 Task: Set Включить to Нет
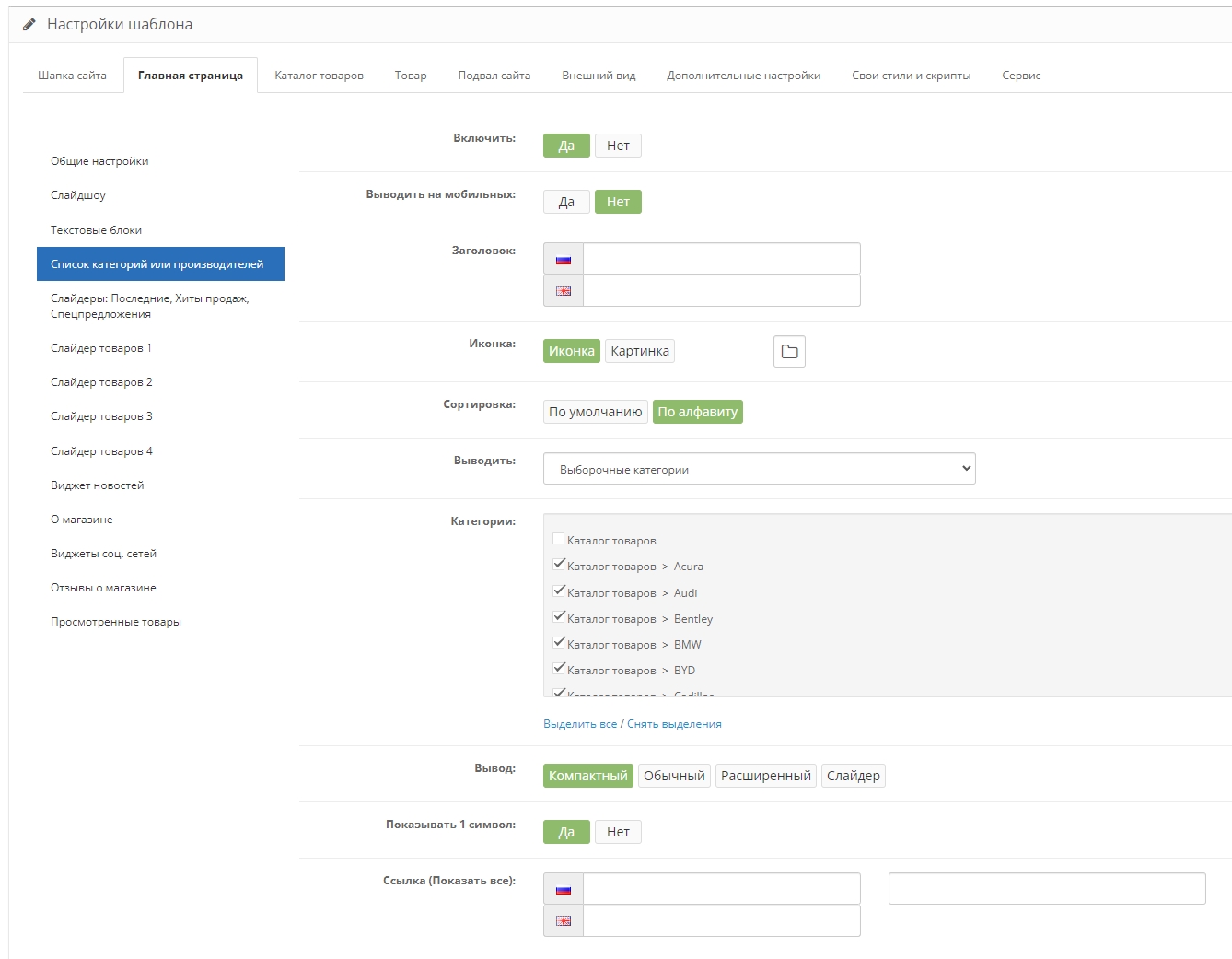[x=618, y=146]
